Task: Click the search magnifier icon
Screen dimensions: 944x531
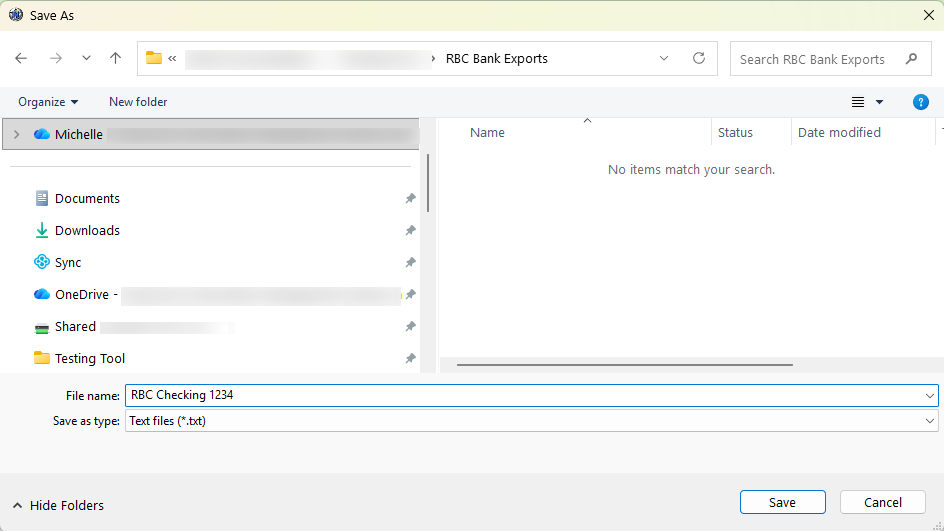Action: click(x=911, y=59)
